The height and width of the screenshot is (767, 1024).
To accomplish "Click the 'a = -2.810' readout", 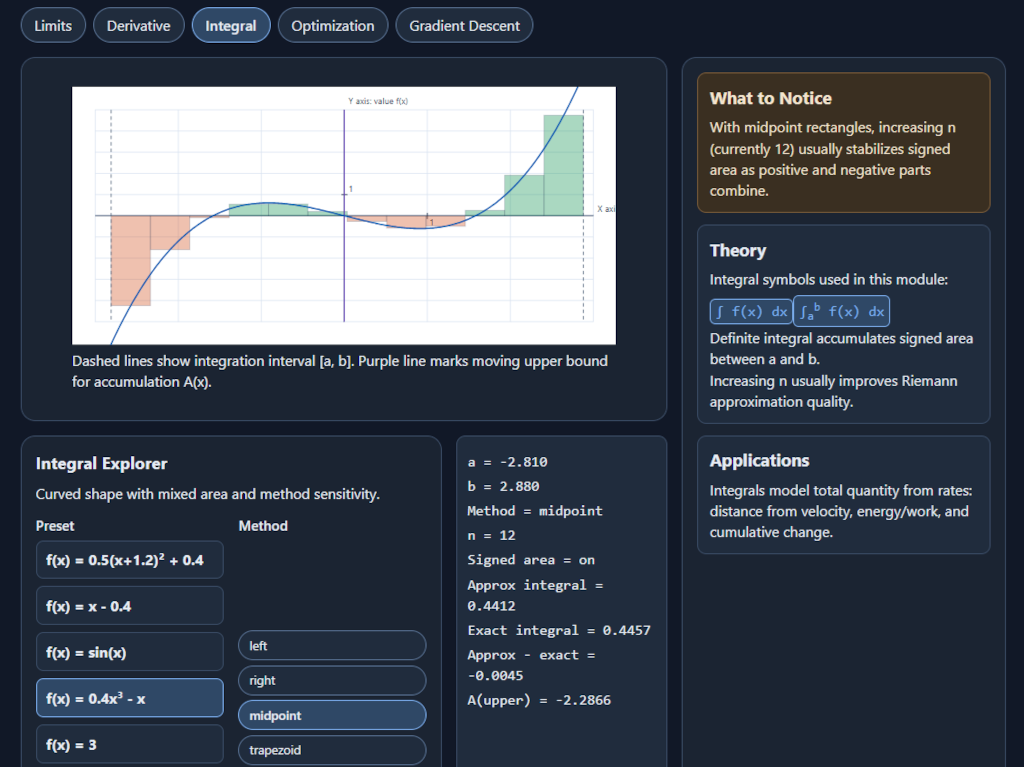I will (x=507, y=462).
